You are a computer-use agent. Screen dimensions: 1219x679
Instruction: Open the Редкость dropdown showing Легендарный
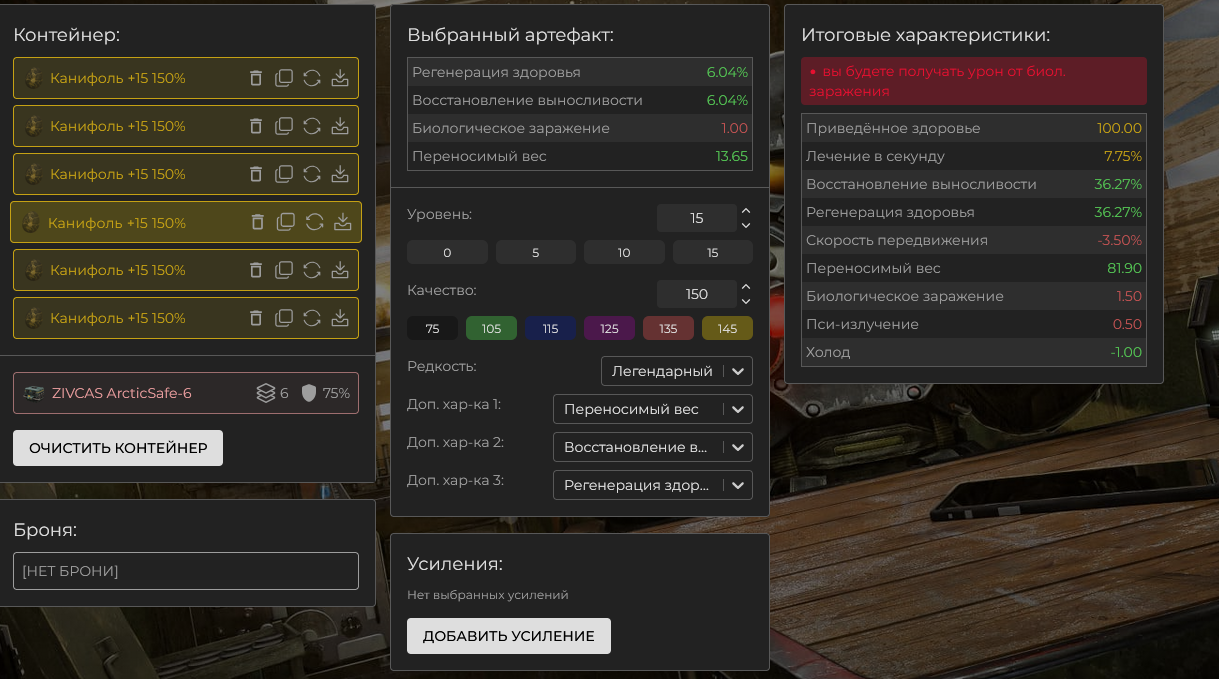[x=677, y=371]
